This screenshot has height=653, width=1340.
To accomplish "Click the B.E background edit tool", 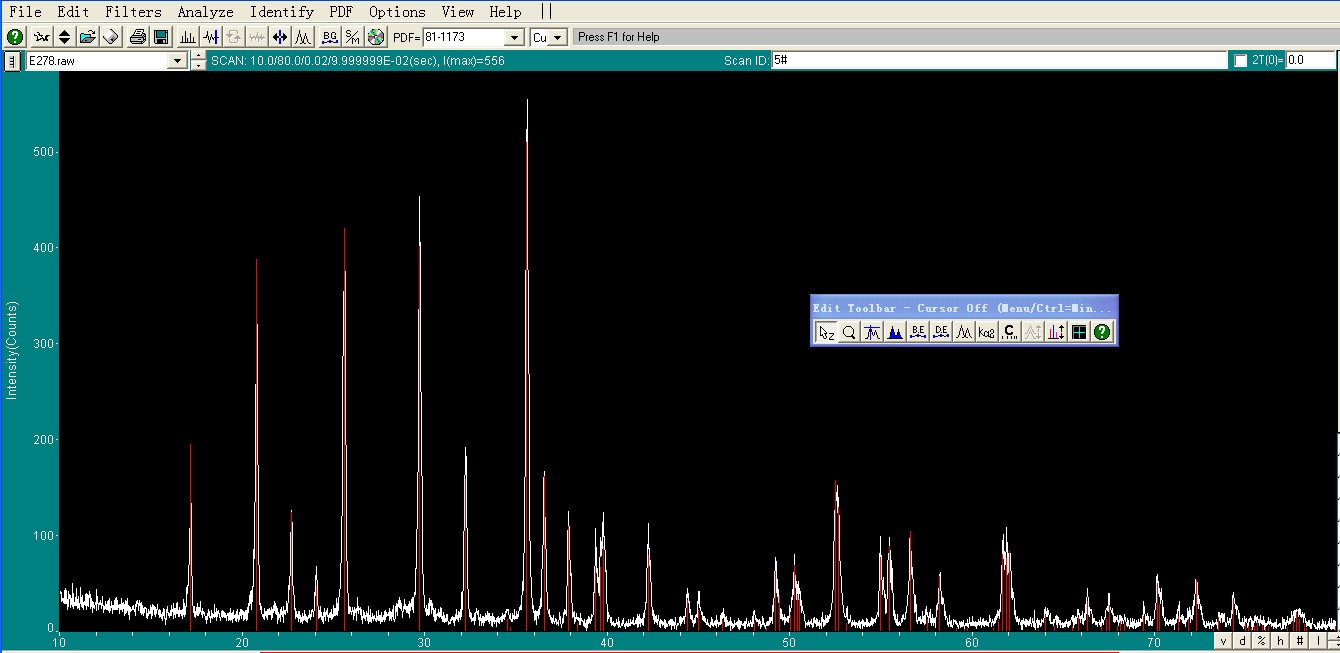I will pos(918,333).
